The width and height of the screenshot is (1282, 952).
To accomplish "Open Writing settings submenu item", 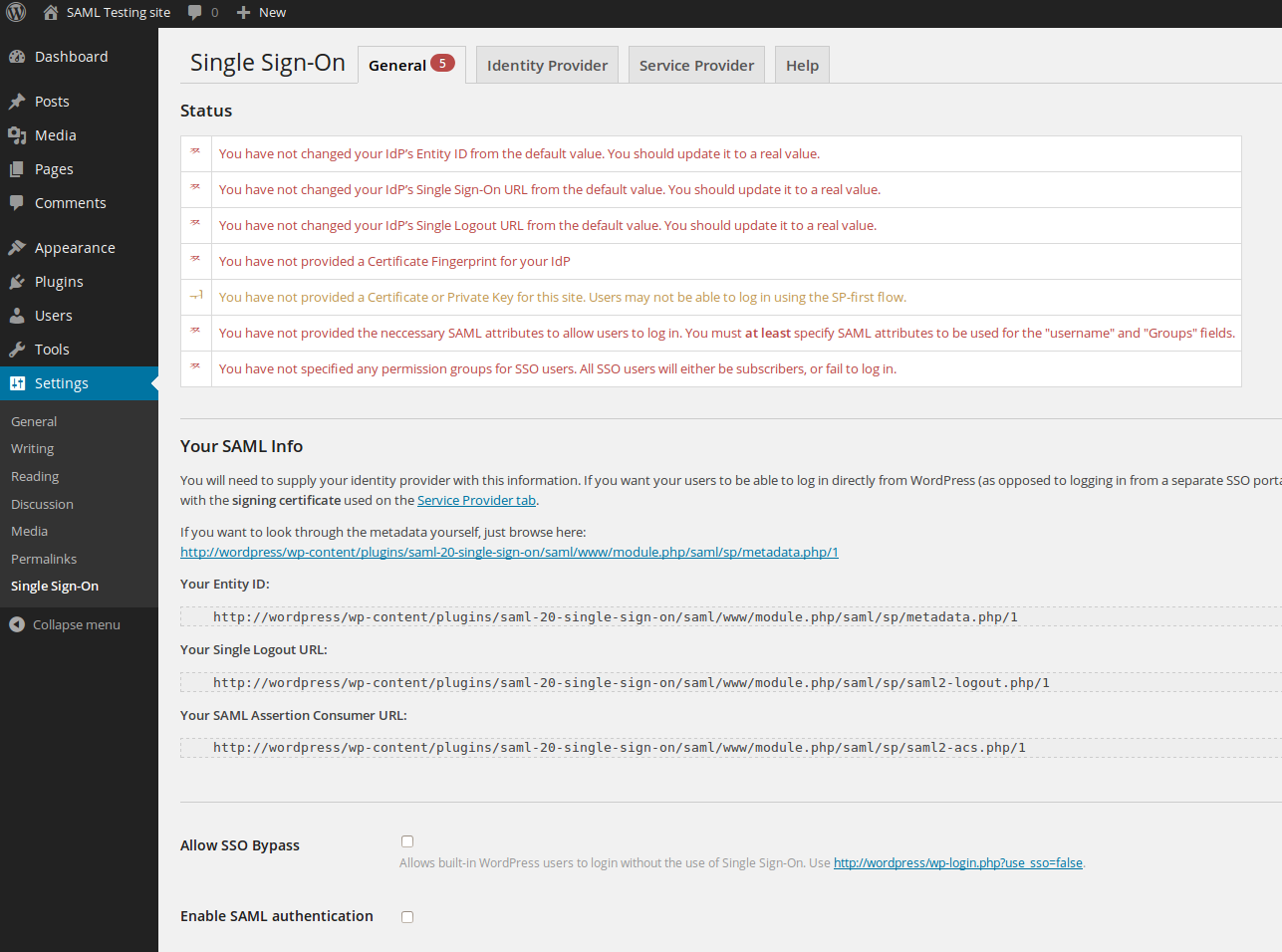I will coord(33,449).
